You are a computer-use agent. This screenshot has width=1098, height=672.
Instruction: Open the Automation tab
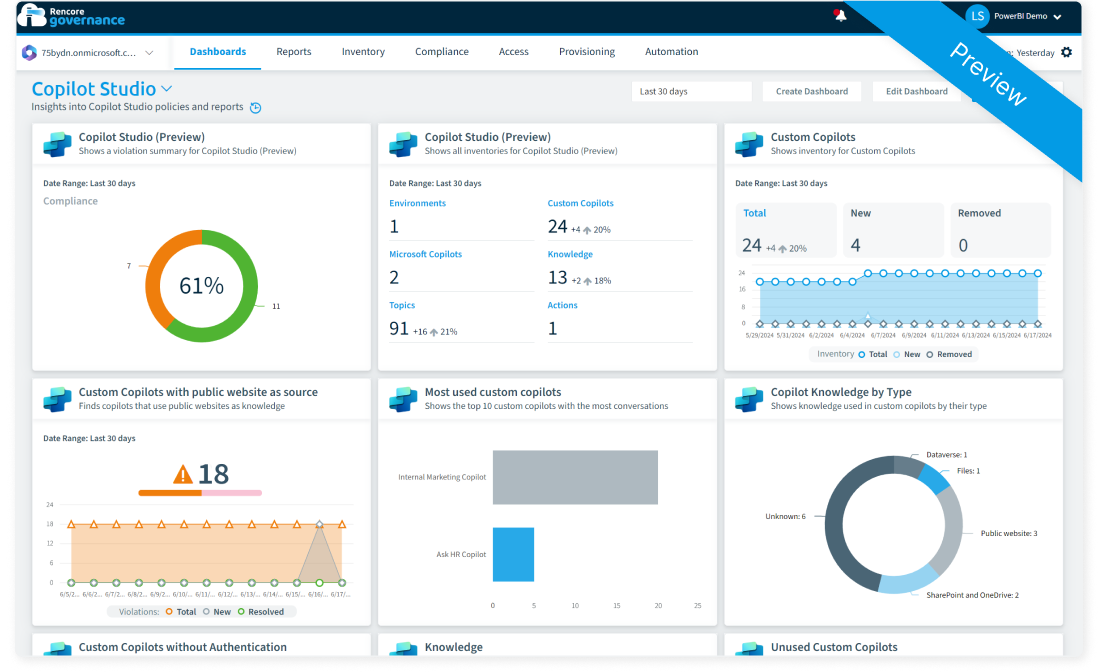click(672, 52)
